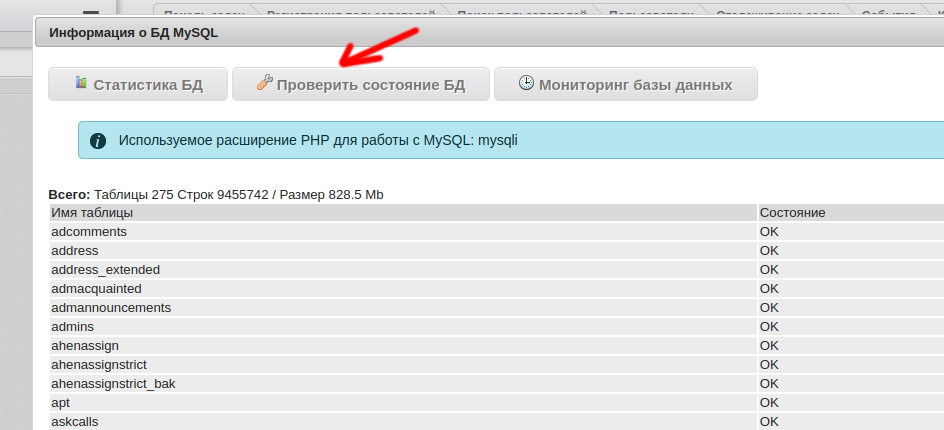944x430 pixels.
Task: Select the admannouncements table row
Action: [x=111, y=308]
